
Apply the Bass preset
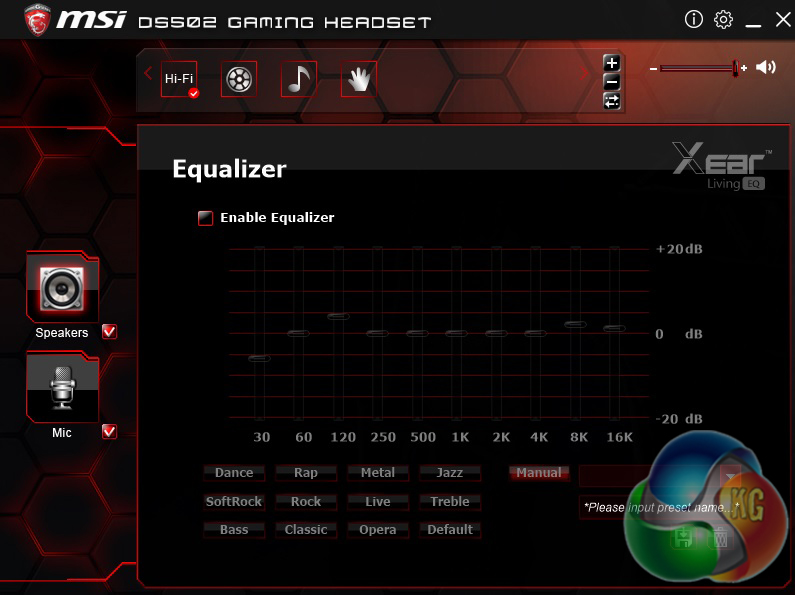click(234, 530)
